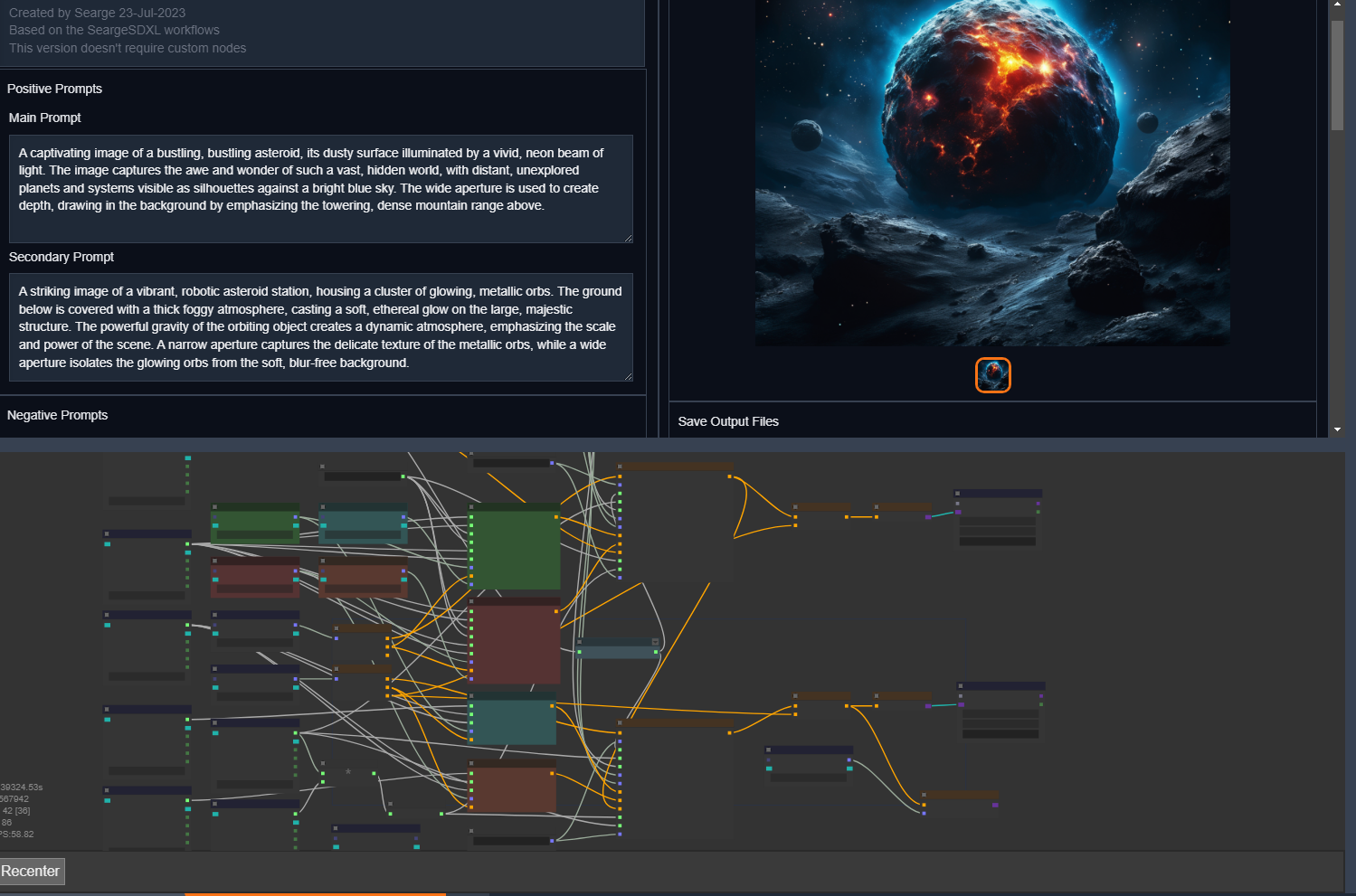Focus the Main Prompt text area
Image resolution: width=1356 pixels, height=896 pixels.
point(321,189)
